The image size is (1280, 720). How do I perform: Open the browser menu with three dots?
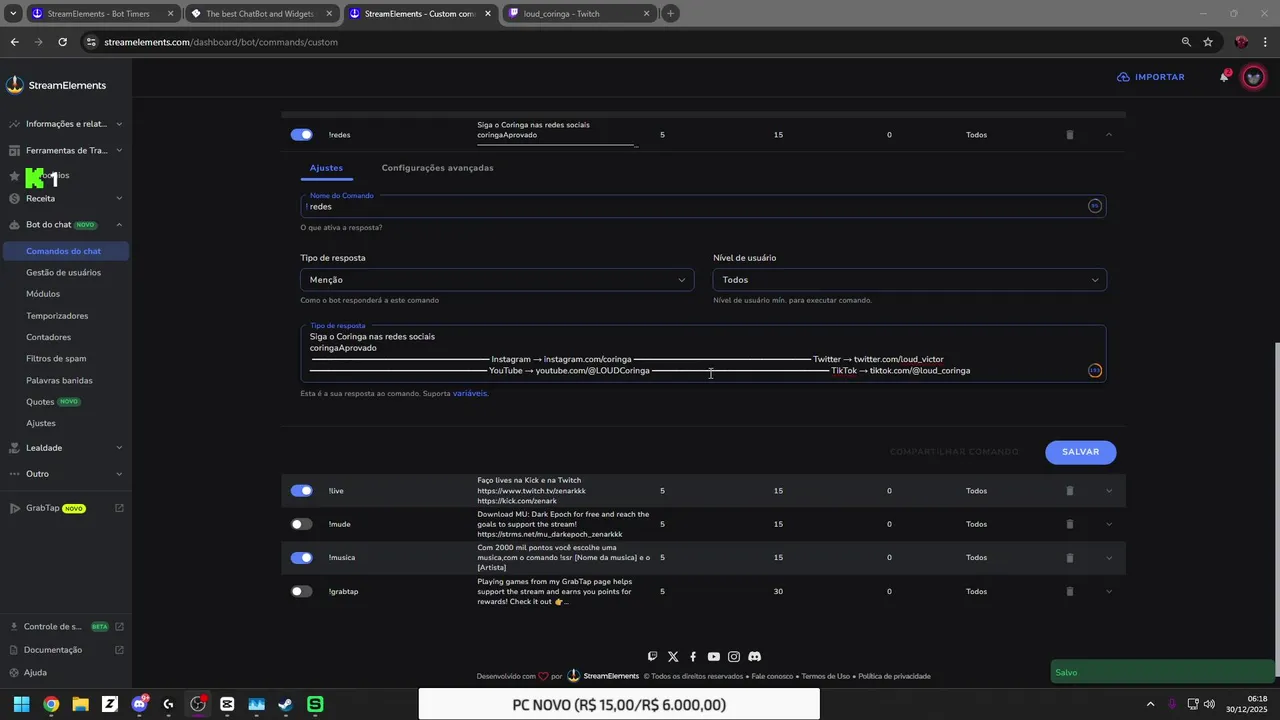(1266, 42)
